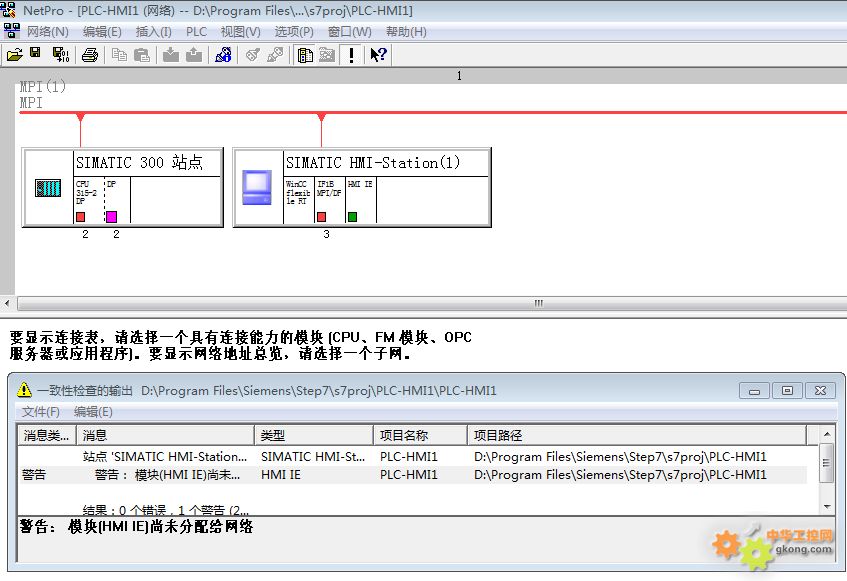Click the blue network info icon
847x581 pixels.
pos(223,55)
